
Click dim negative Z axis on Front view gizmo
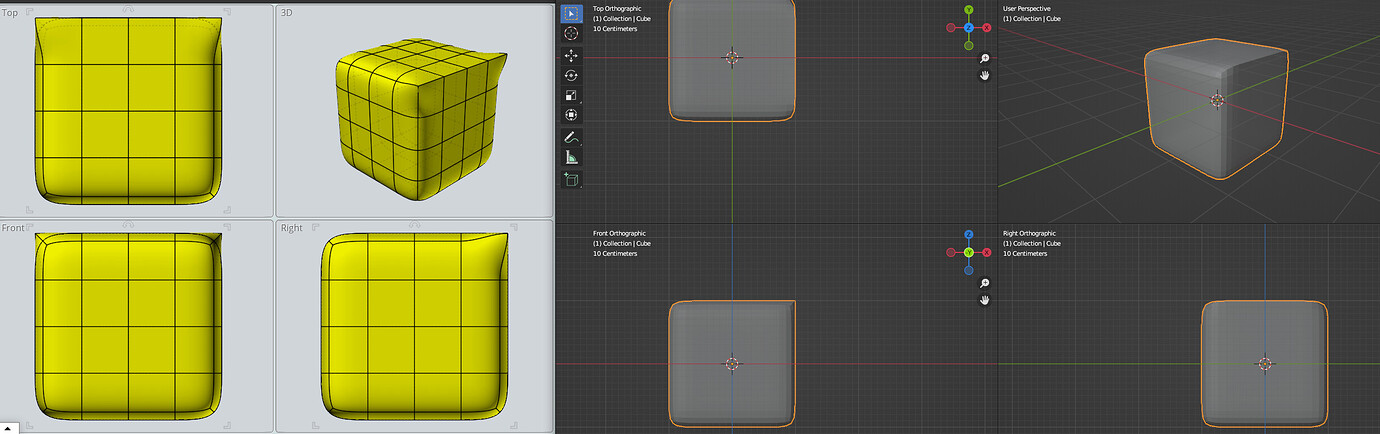968,270
